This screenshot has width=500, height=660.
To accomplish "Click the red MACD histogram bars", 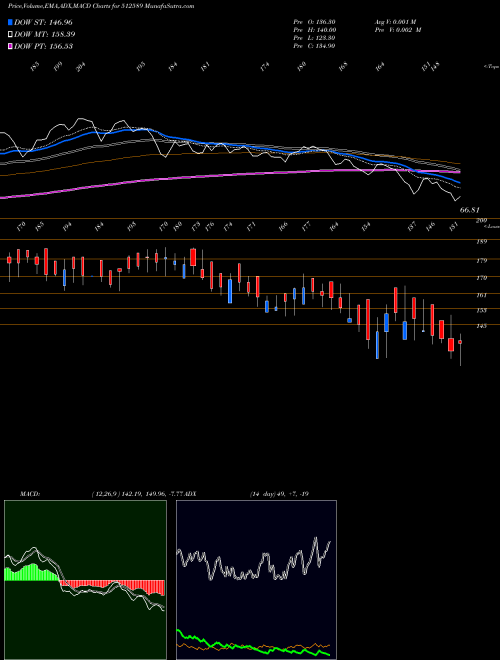I will pyautogui.click(x=112, y=587).
